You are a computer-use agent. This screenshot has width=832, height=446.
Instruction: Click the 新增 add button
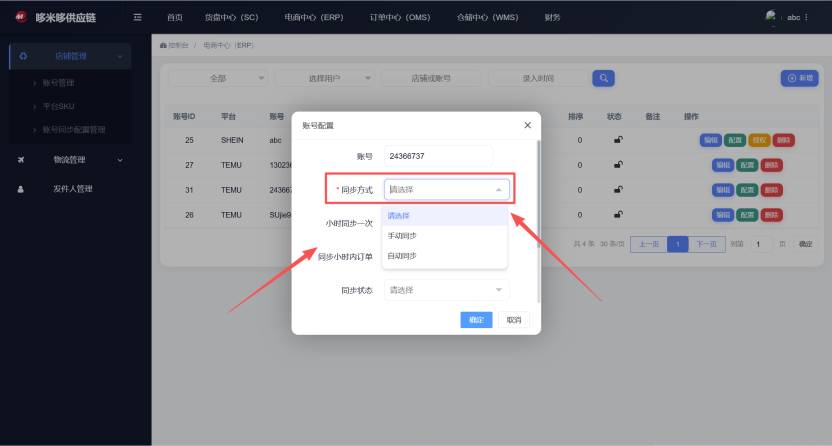[x=800, y=78]
